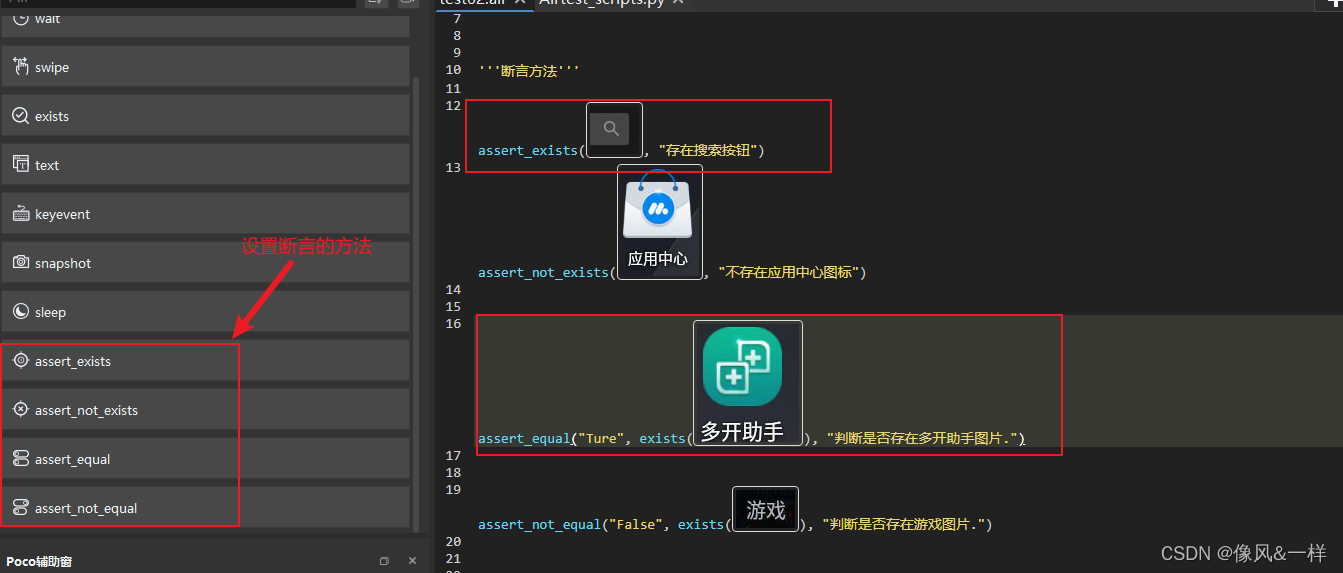Image resolution: width=1343 pixels, height=573 pixels.
Task: Choose the text input command
Action: 205,165
